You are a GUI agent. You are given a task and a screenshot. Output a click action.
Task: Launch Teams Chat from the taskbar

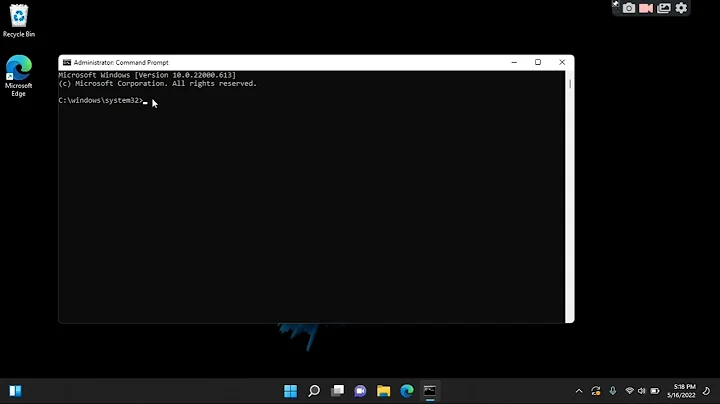point(360,391)
